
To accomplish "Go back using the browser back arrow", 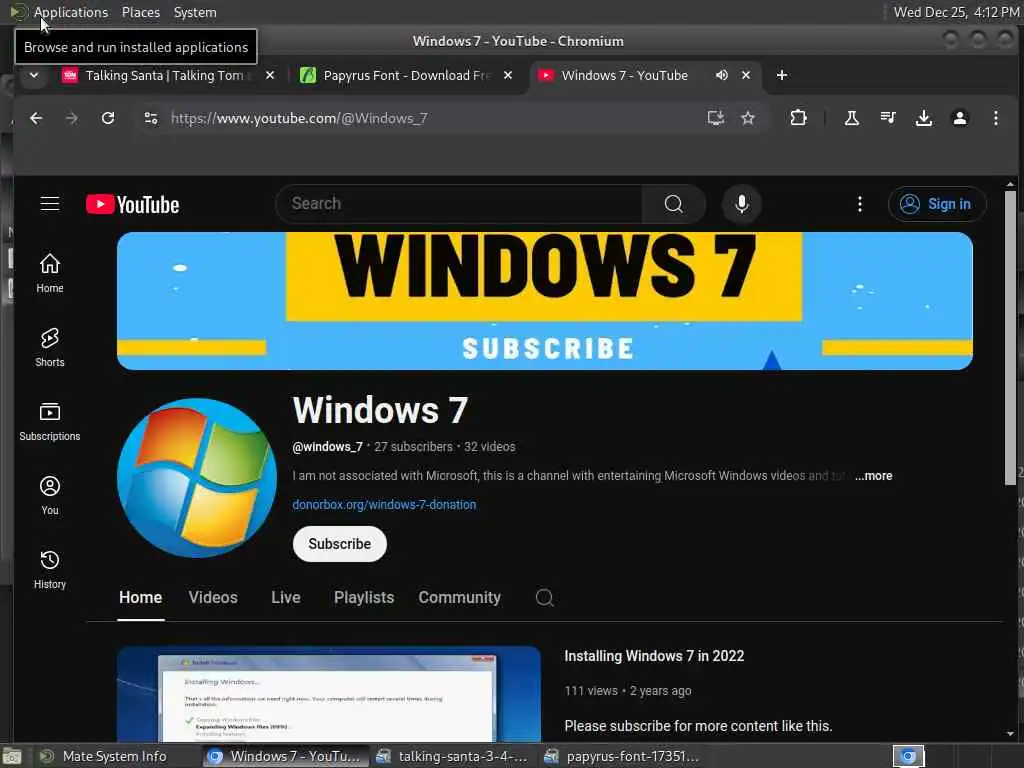I will (x=36, y=118).
